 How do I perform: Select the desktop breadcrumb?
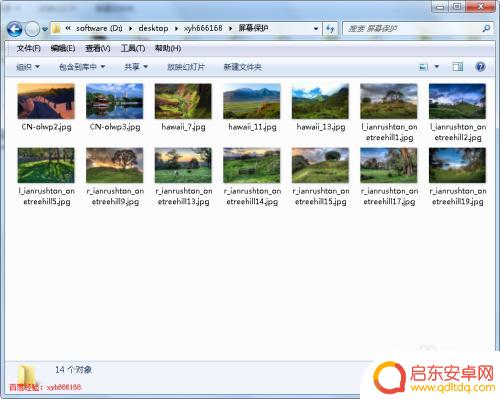[153, 28]
